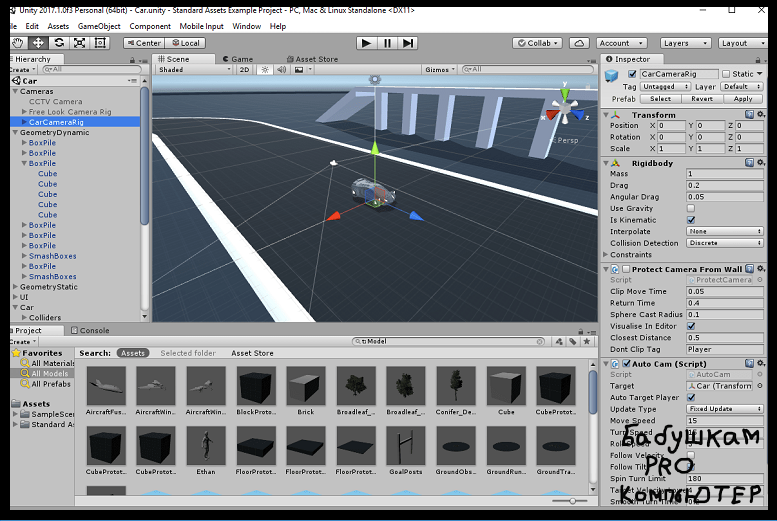
Task: Toggle 2D scene view mode
Action: 244,69
